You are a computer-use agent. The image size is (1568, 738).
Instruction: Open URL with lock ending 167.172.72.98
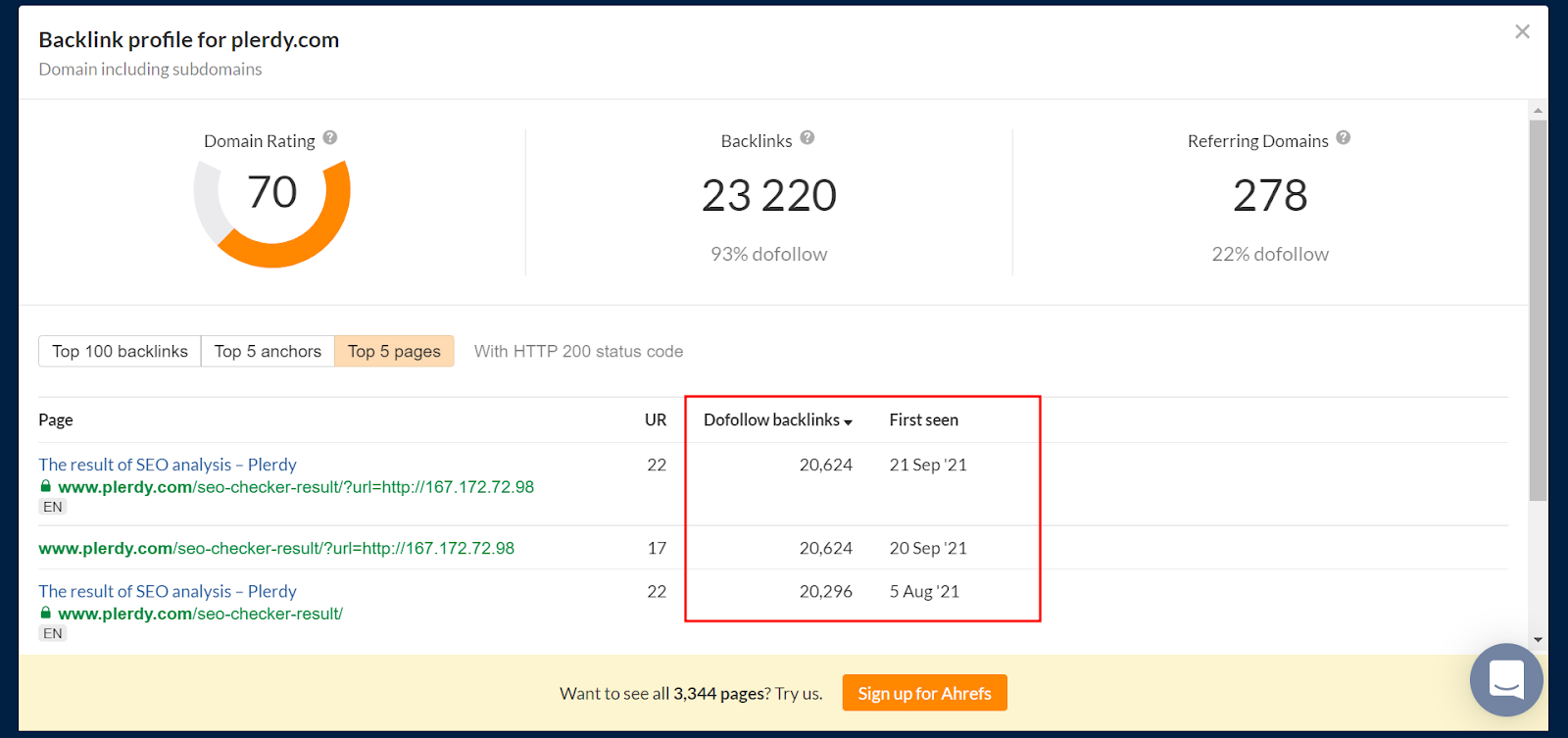point(296,487)
